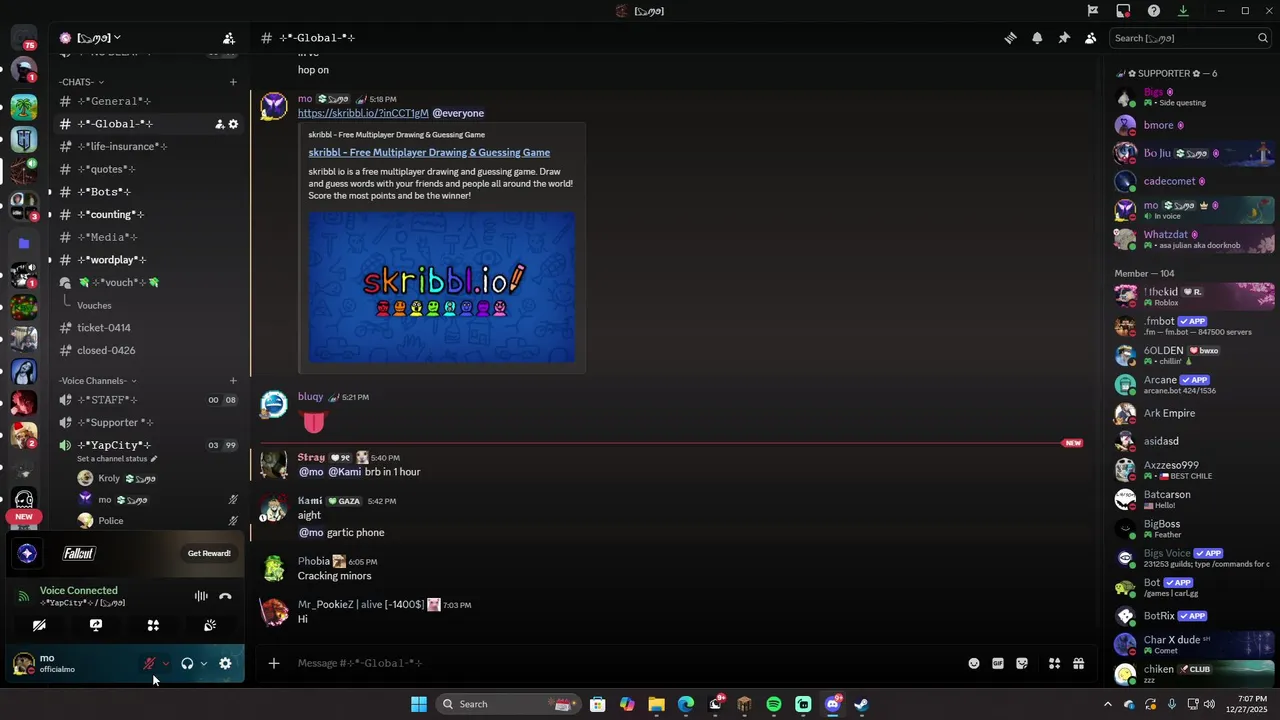This screenshot has height=720, width=1280.
Task: Click Stray's username in chat
Action: (x=311, y=457)
